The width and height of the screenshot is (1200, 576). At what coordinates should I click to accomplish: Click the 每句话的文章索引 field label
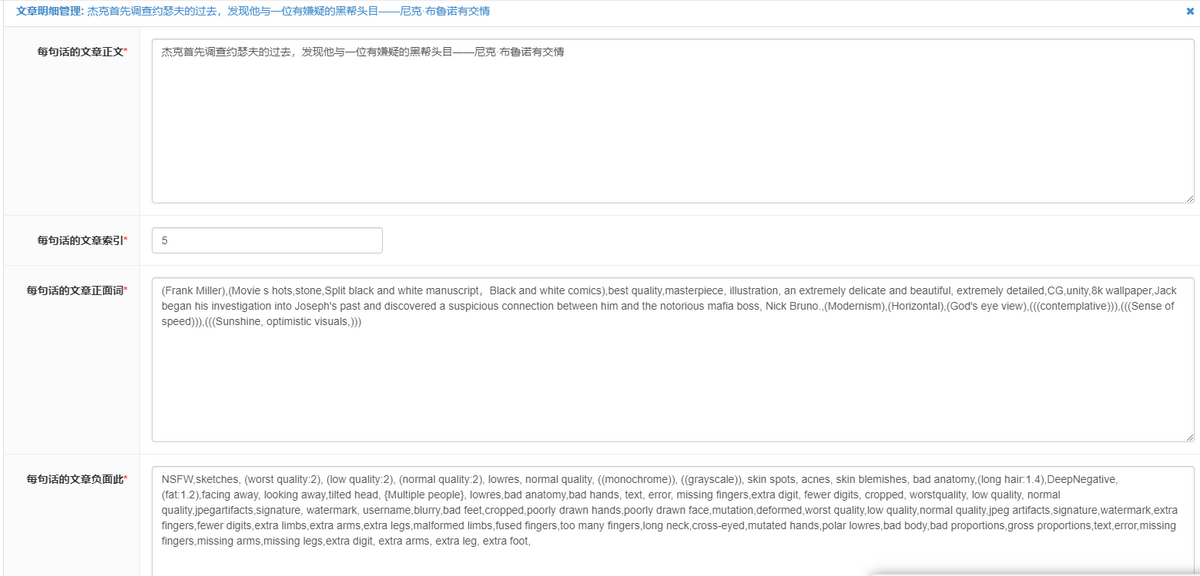click(x=82, y=240)
